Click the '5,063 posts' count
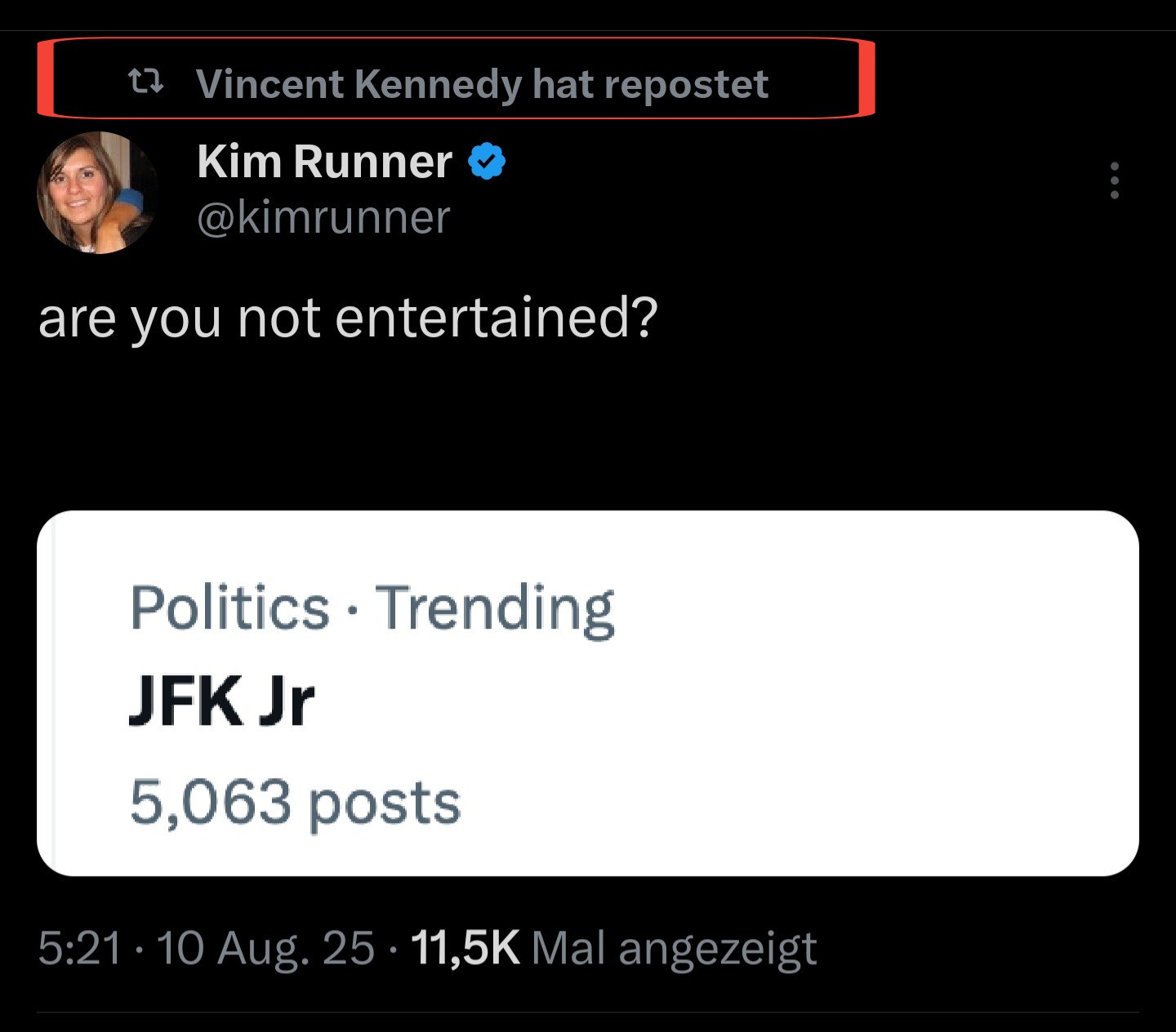 click(295, 802)
